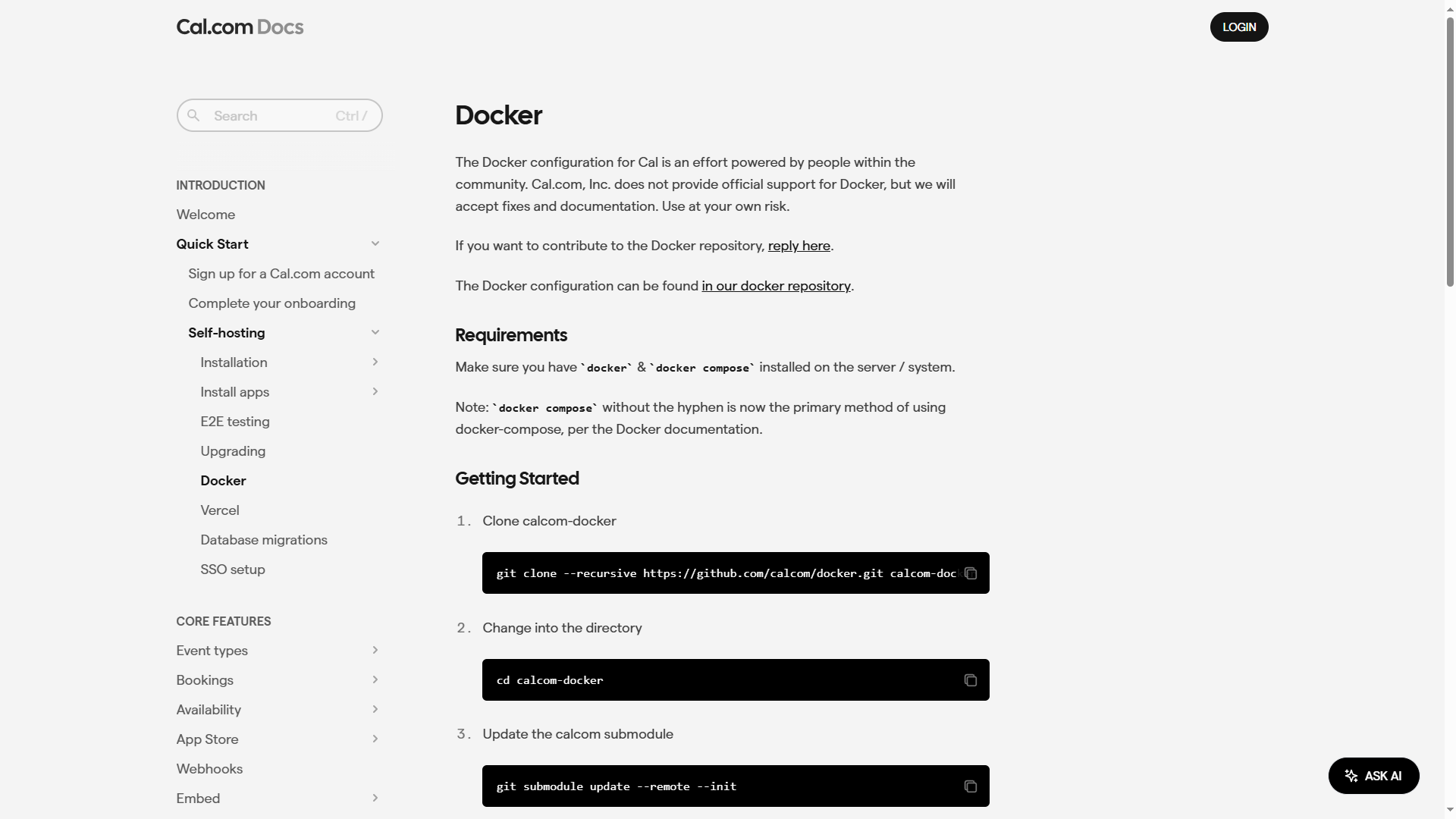This screenshot has height=819, width=1456.
Task: Click the copy icon for git clone command
Action: tap(969, 572)
